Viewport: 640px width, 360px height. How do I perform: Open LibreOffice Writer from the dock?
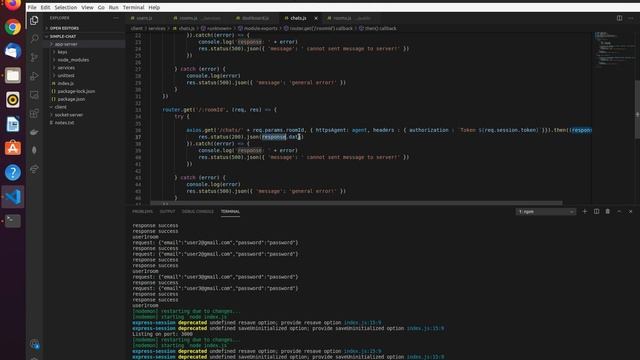[x=13, y=124]
